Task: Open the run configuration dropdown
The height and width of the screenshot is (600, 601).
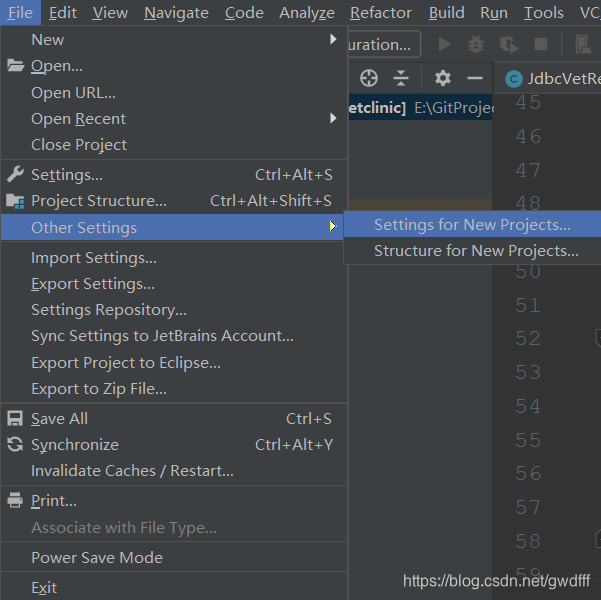Action: pos(384,44)
